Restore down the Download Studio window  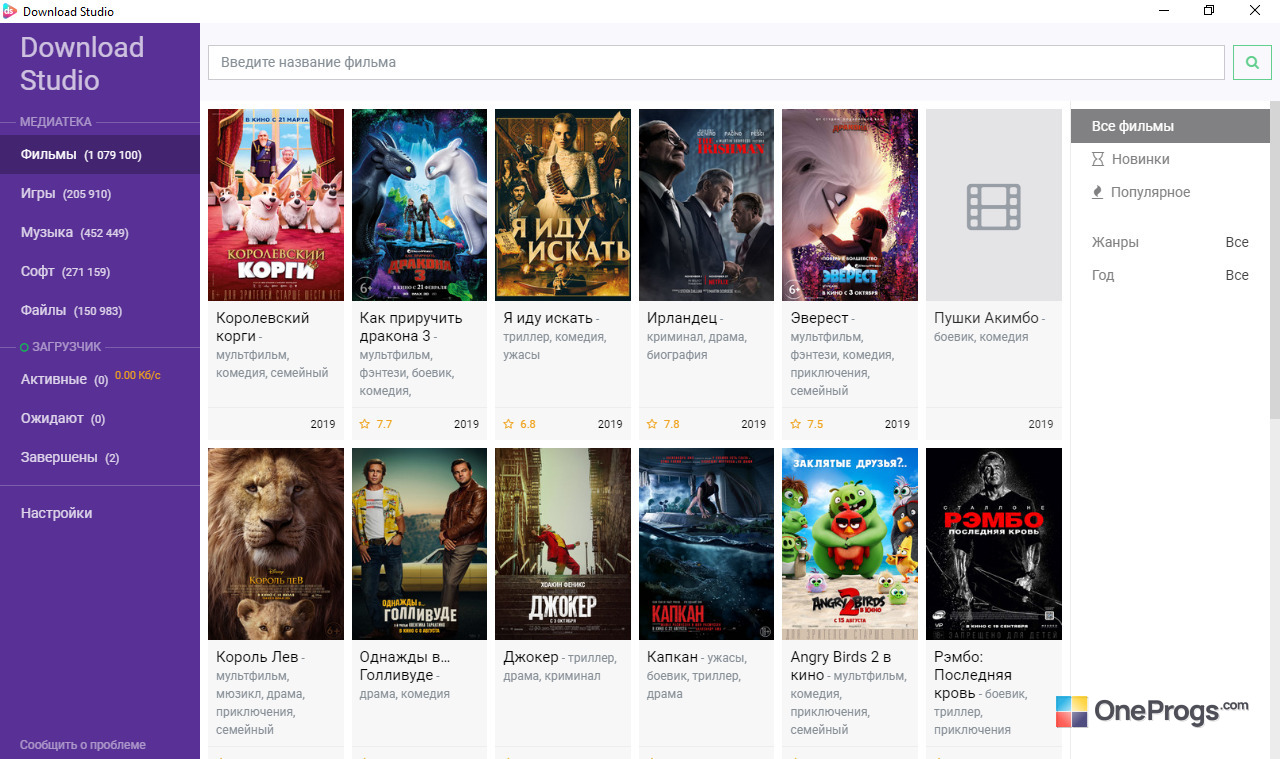click(x=1209, y=11)
